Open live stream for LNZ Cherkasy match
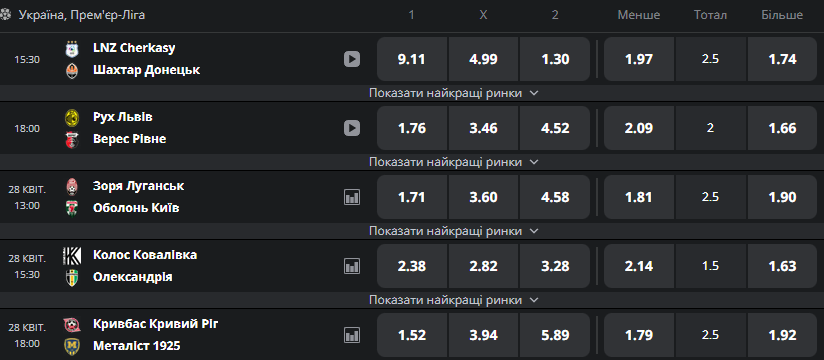The width and height of the screenshot is (824, 360). point(352,59)
